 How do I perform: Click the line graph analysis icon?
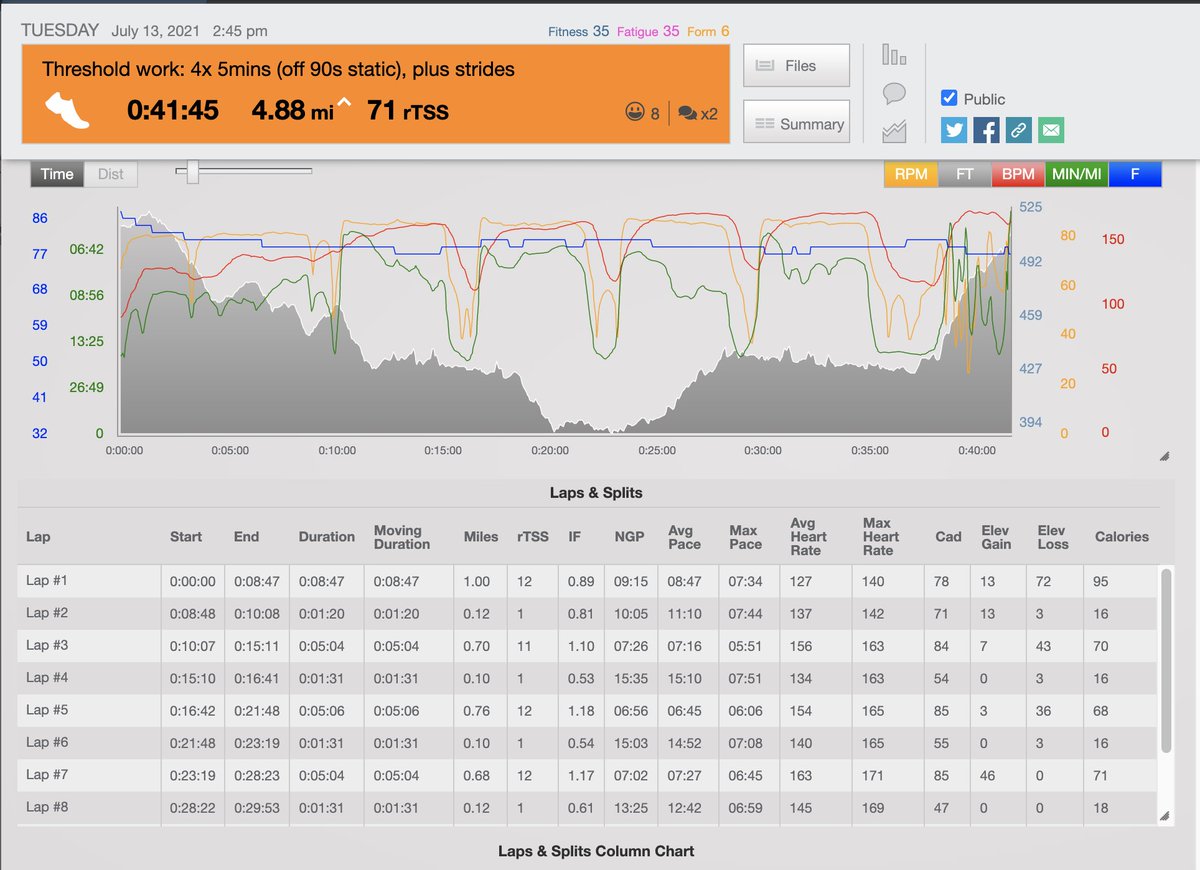pyautogui.click(x=893, y=130)
